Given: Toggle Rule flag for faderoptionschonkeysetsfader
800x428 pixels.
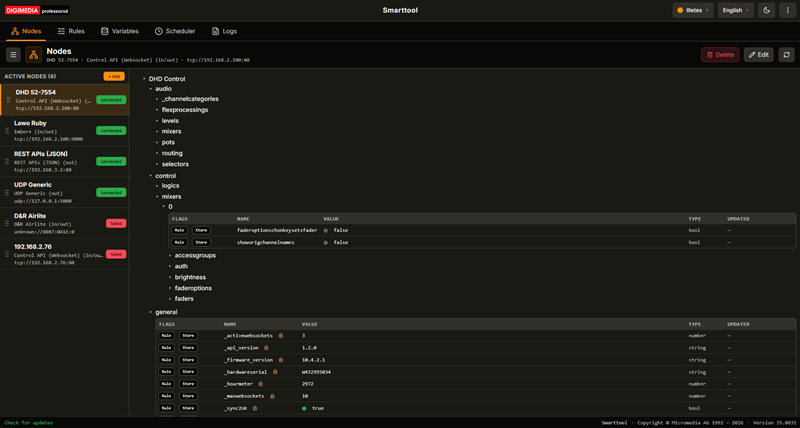Looking at the screenshot, I should click(180, 230).
